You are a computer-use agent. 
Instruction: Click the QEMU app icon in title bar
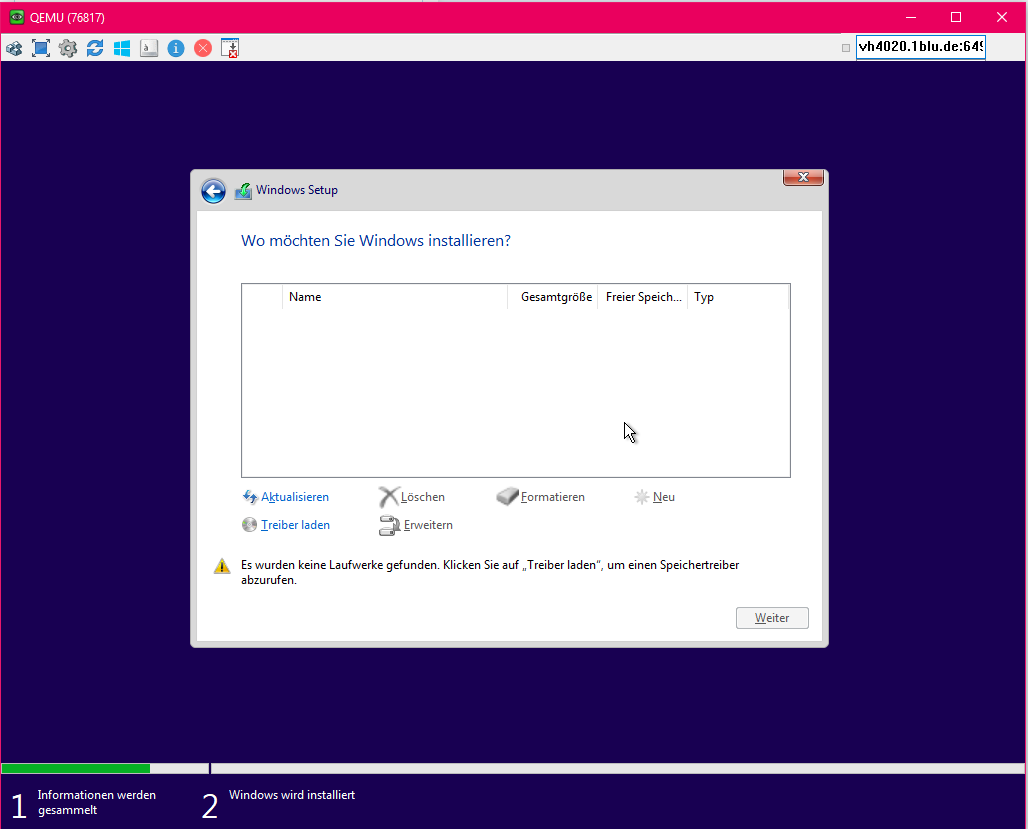click(16, 18)
